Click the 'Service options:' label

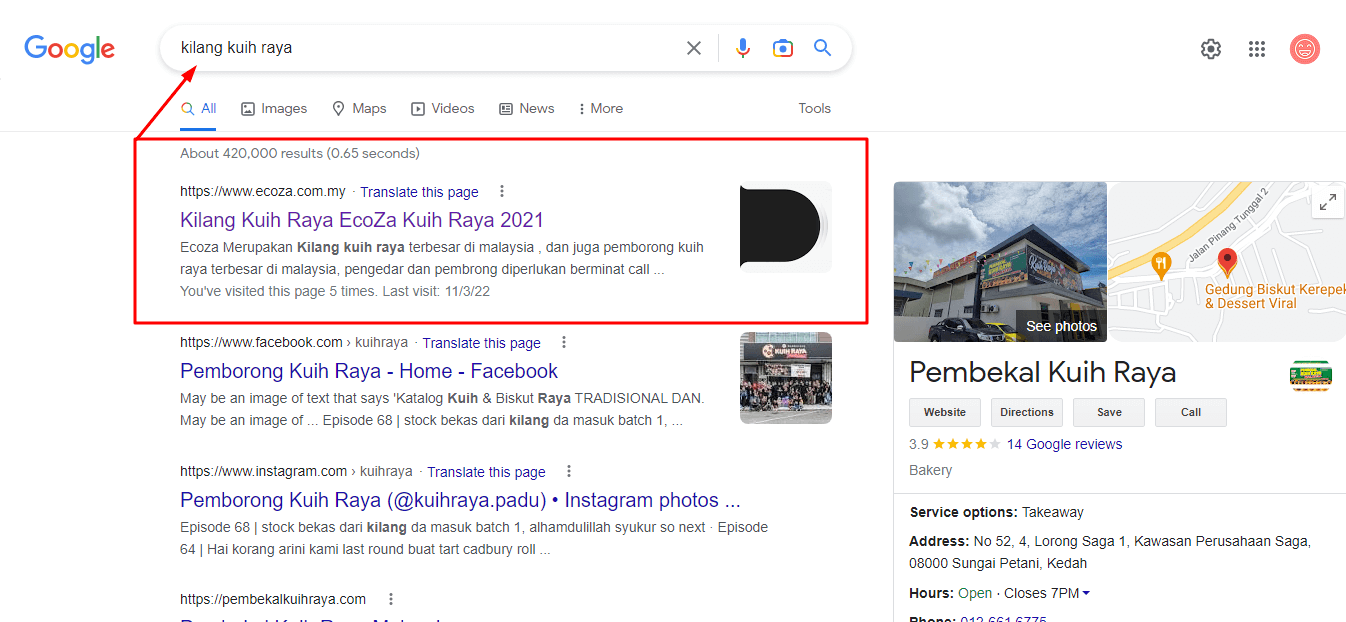click(x=964, y=512)
